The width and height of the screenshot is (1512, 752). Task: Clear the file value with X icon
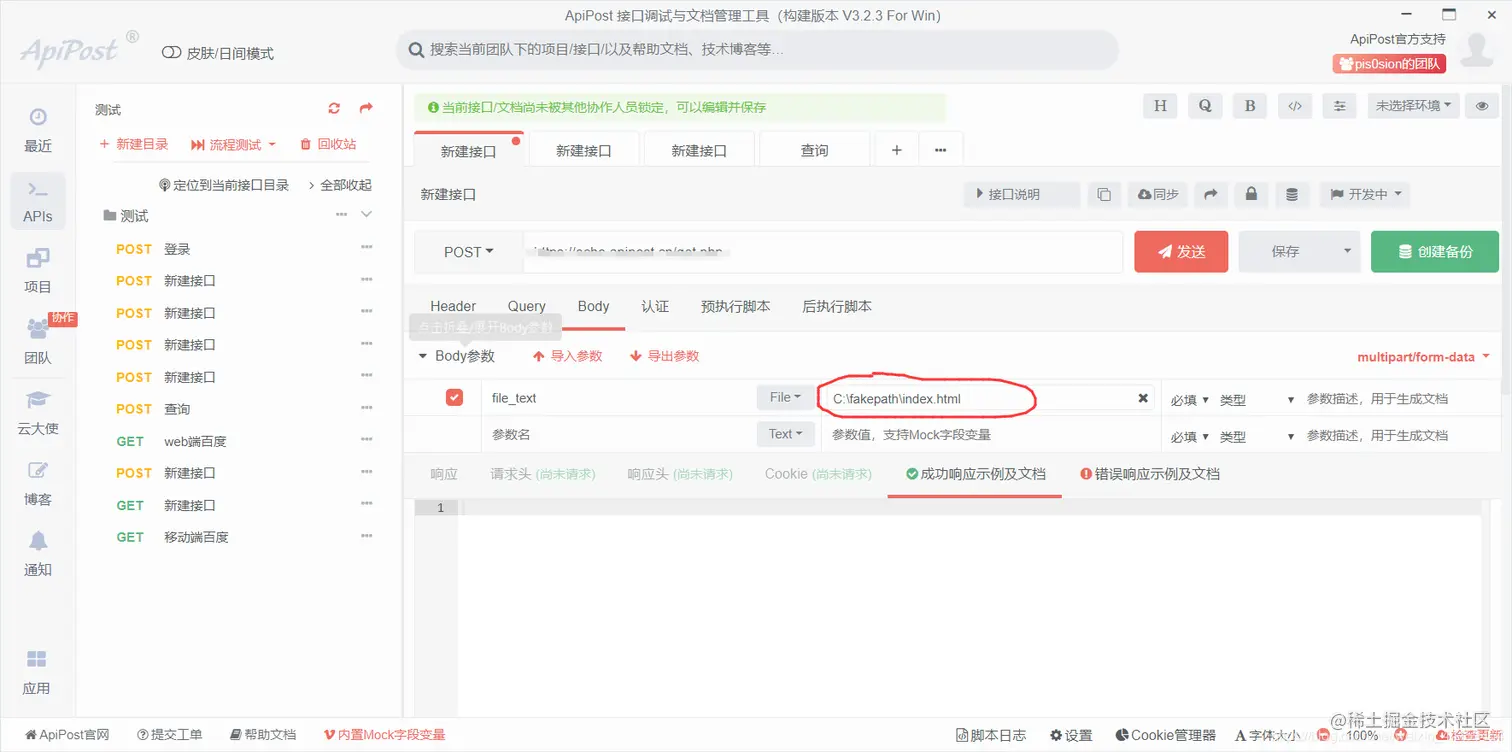pos(1143,398)
